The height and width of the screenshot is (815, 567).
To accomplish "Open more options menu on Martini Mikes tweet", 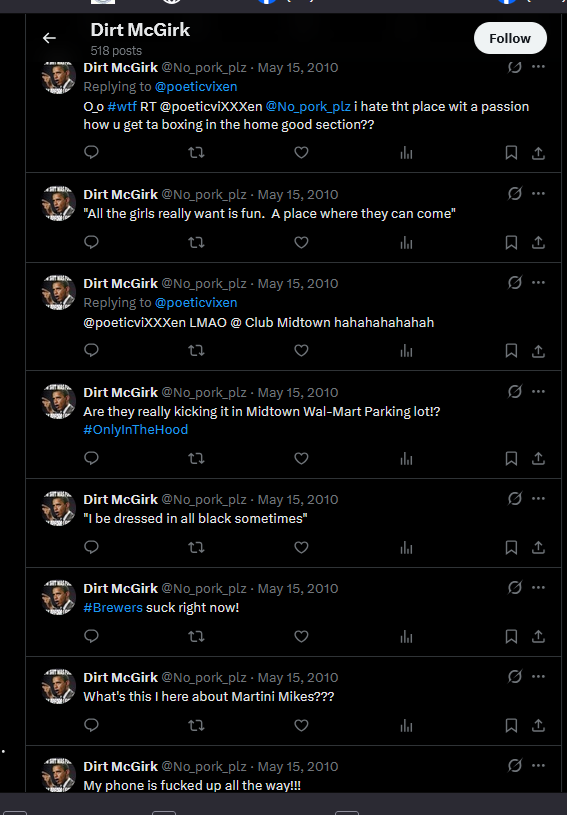I will (538, 676).
